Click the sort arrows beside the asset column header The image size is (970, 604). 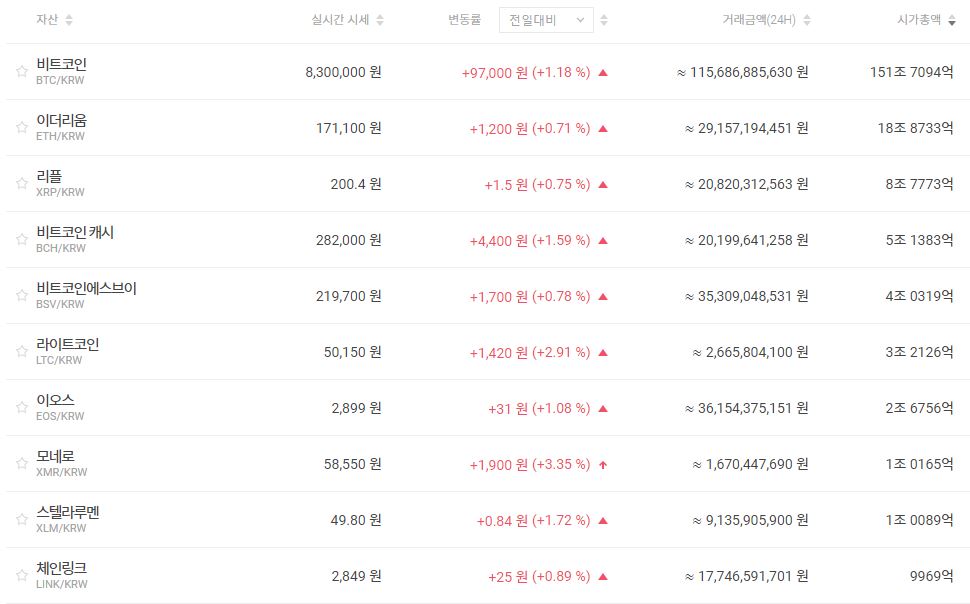click(69, 20)
